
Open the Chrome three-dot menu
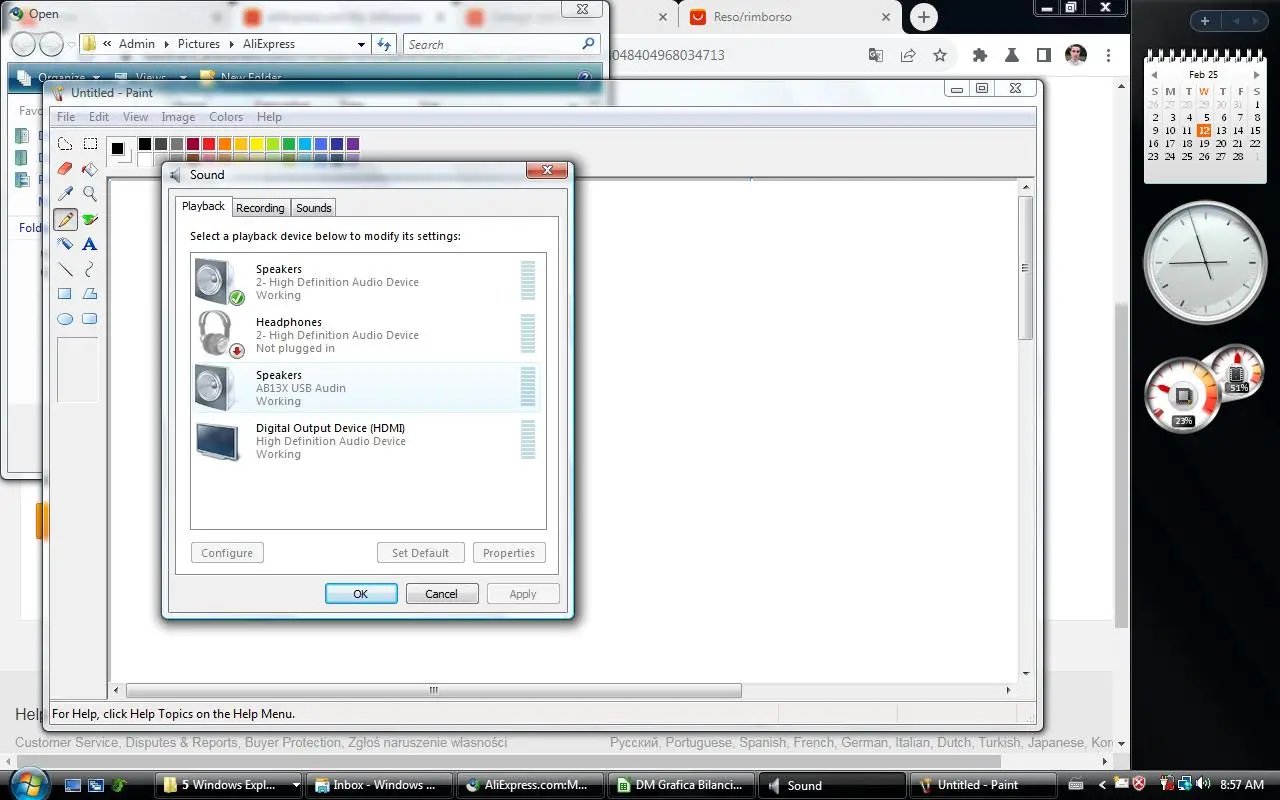point(1108,55)
